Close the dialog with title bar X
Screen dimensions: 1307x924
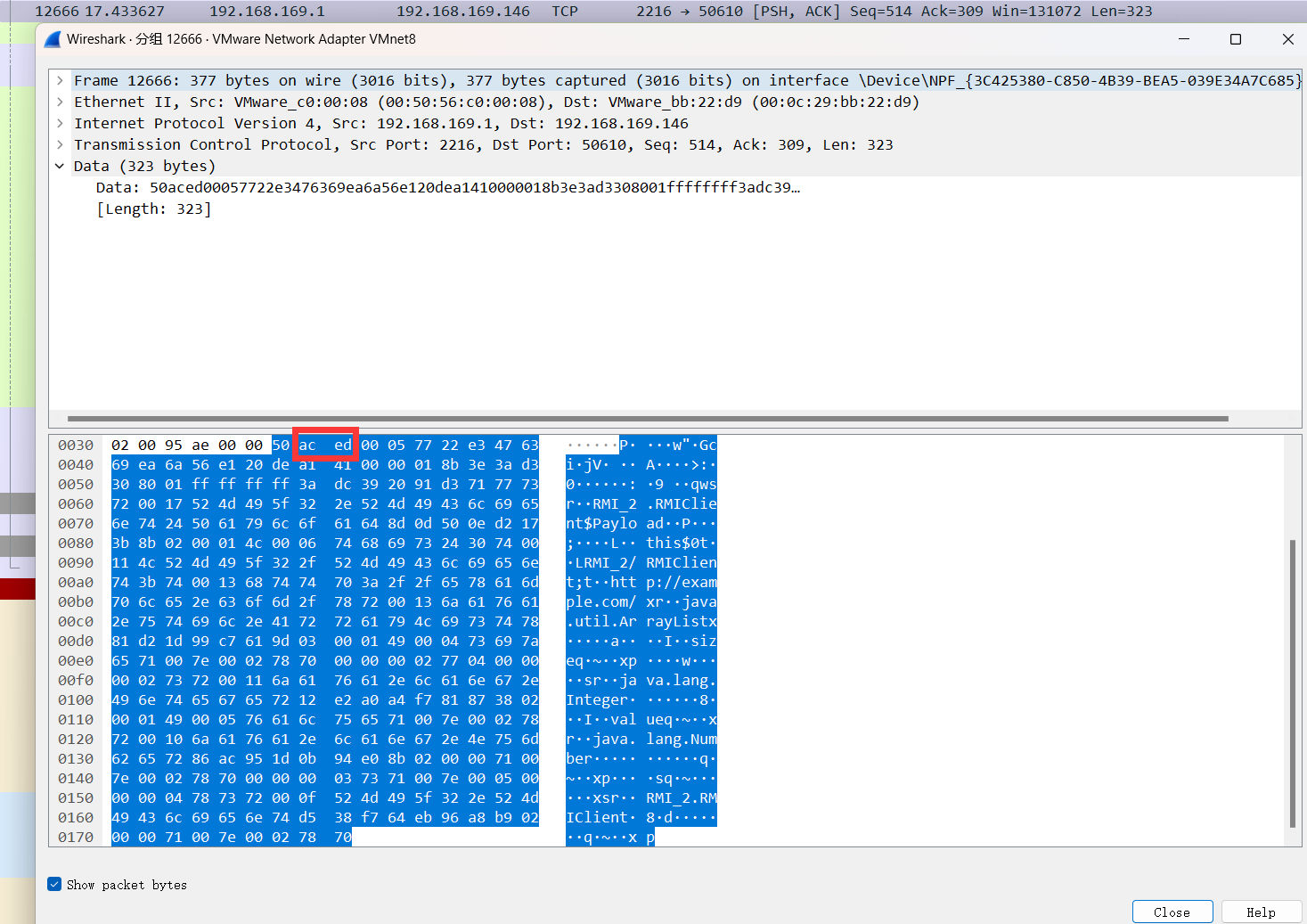click(1287, 39)
